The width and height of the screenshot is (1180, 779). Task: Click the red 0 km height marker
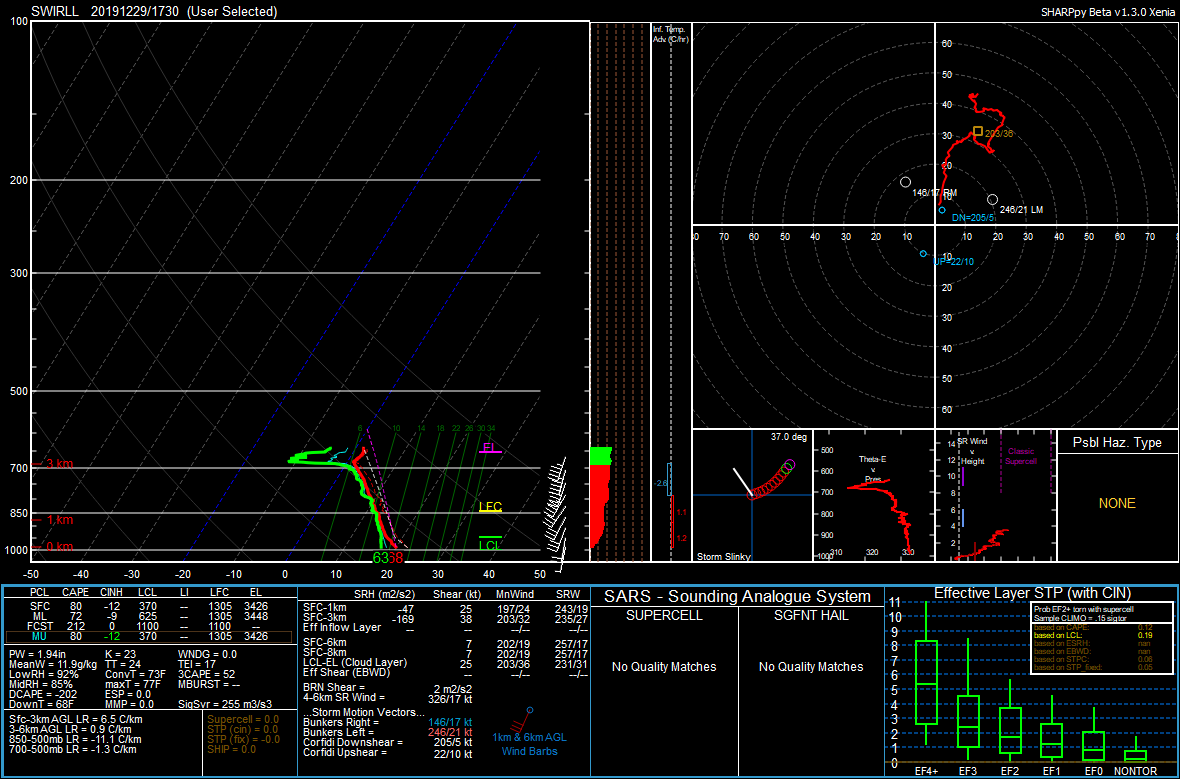pyautogui.click(x=54, y=546)
